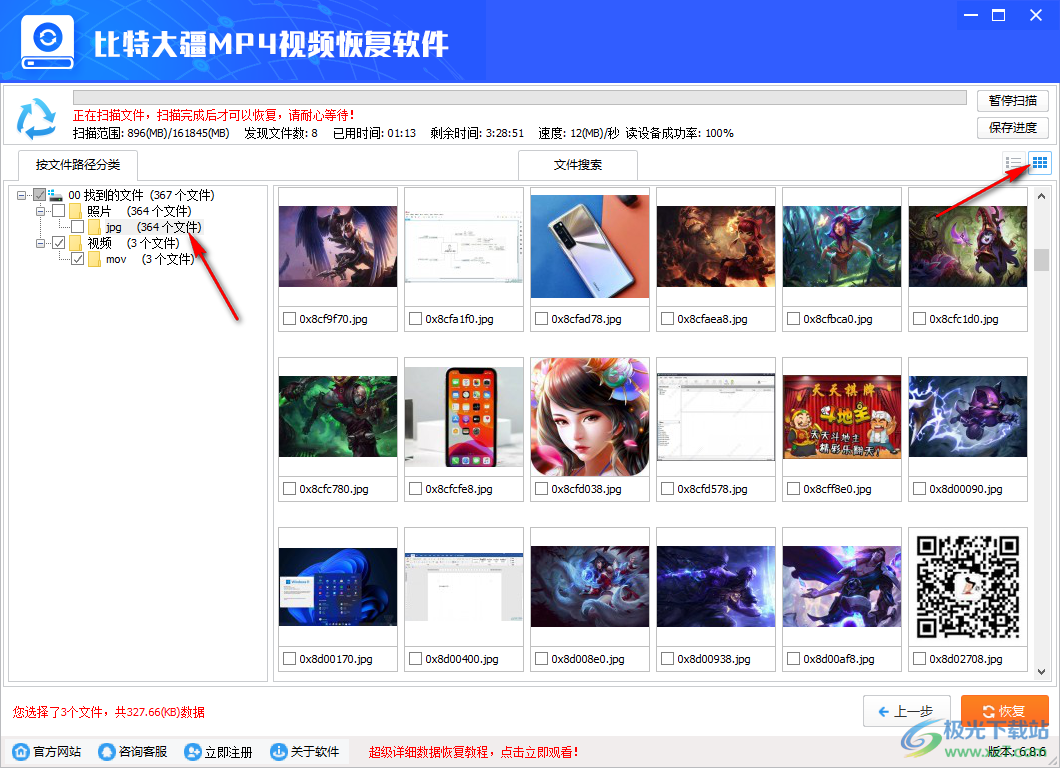The height and width of the screenshot is (768, 1060).
Task: Open the 文件搜索 tab
Action: 578,165
